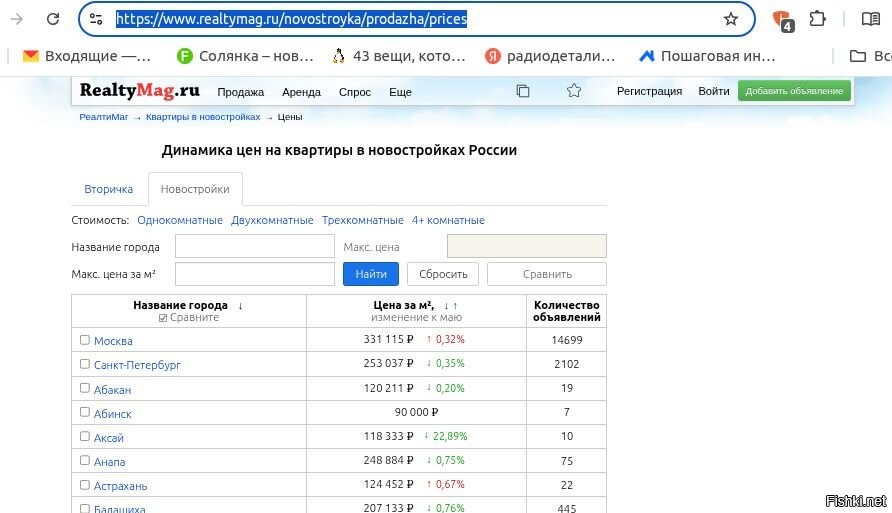Viewport: 892px width, 513px height.
Task: Open reading mode book icon
Action: tap(870, 19)
